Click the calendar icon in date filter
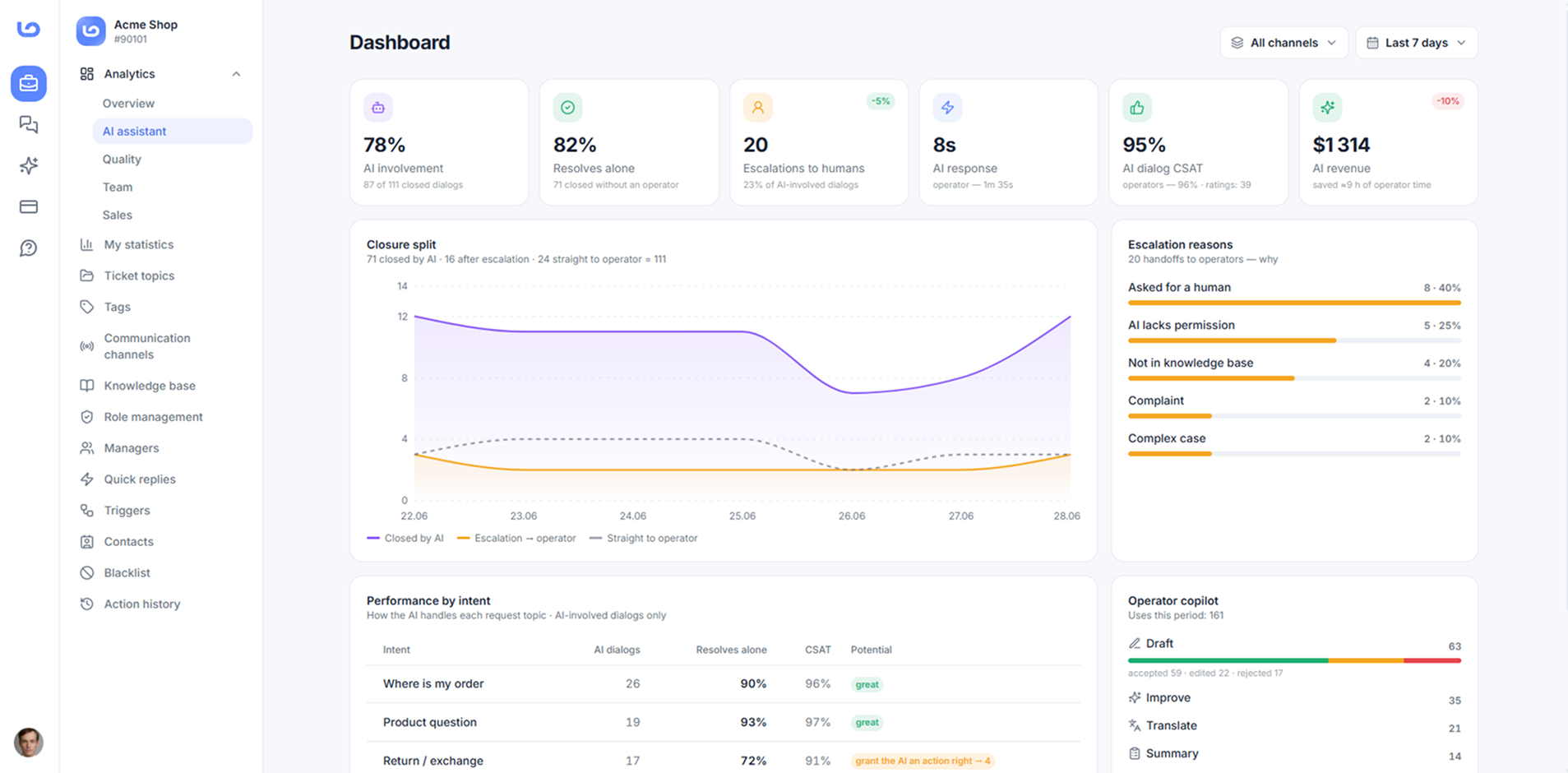The height and width of the screenshot is (773, 1568). coord(1372,43)
